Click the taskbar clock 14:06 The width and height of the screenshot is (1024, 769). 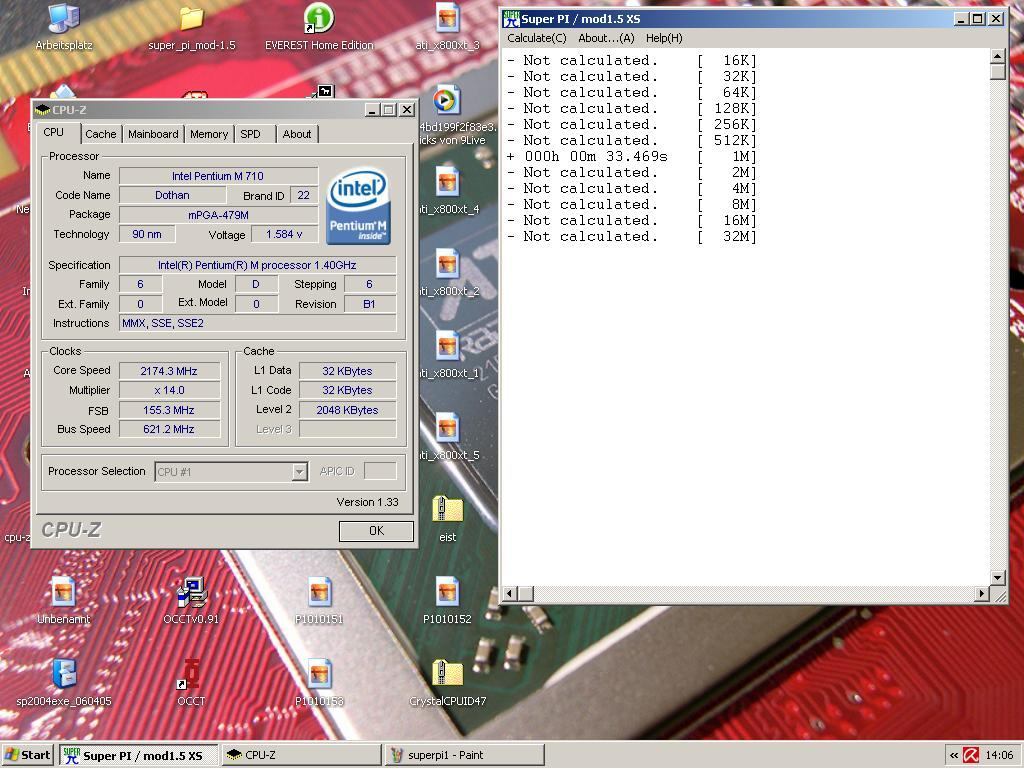[x=999, y=755]
